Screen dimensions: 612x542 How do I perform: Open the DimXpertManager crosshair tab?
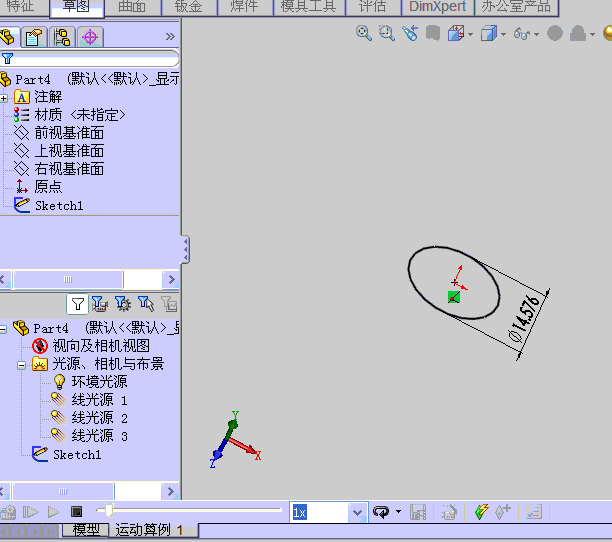pyautogui.click(x=90, y=37)
